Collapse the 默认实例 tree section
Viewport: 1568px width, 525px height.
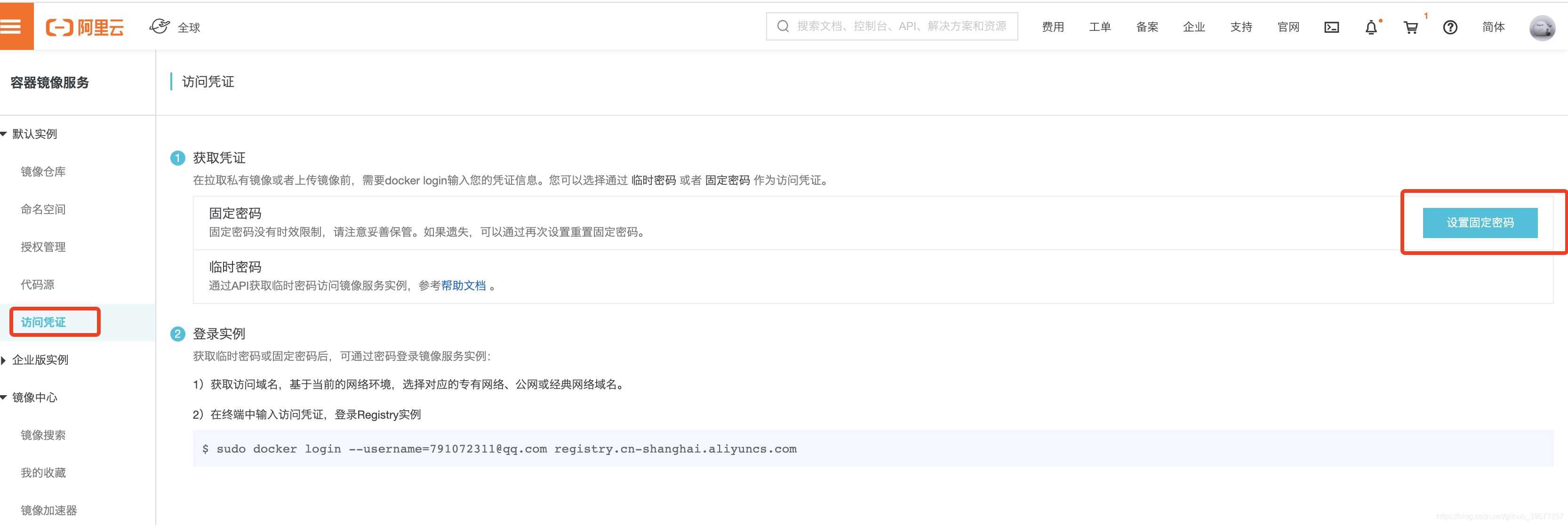(x=5, y=134)
